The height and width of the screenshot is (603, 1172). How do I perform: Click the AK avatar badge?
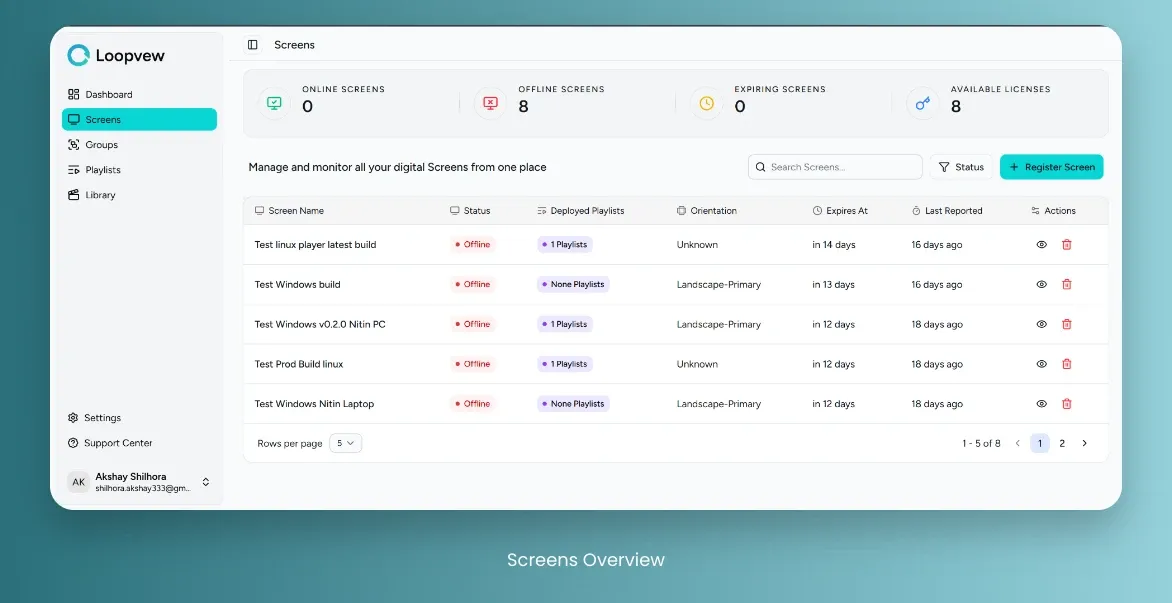(x=78, y=482)
